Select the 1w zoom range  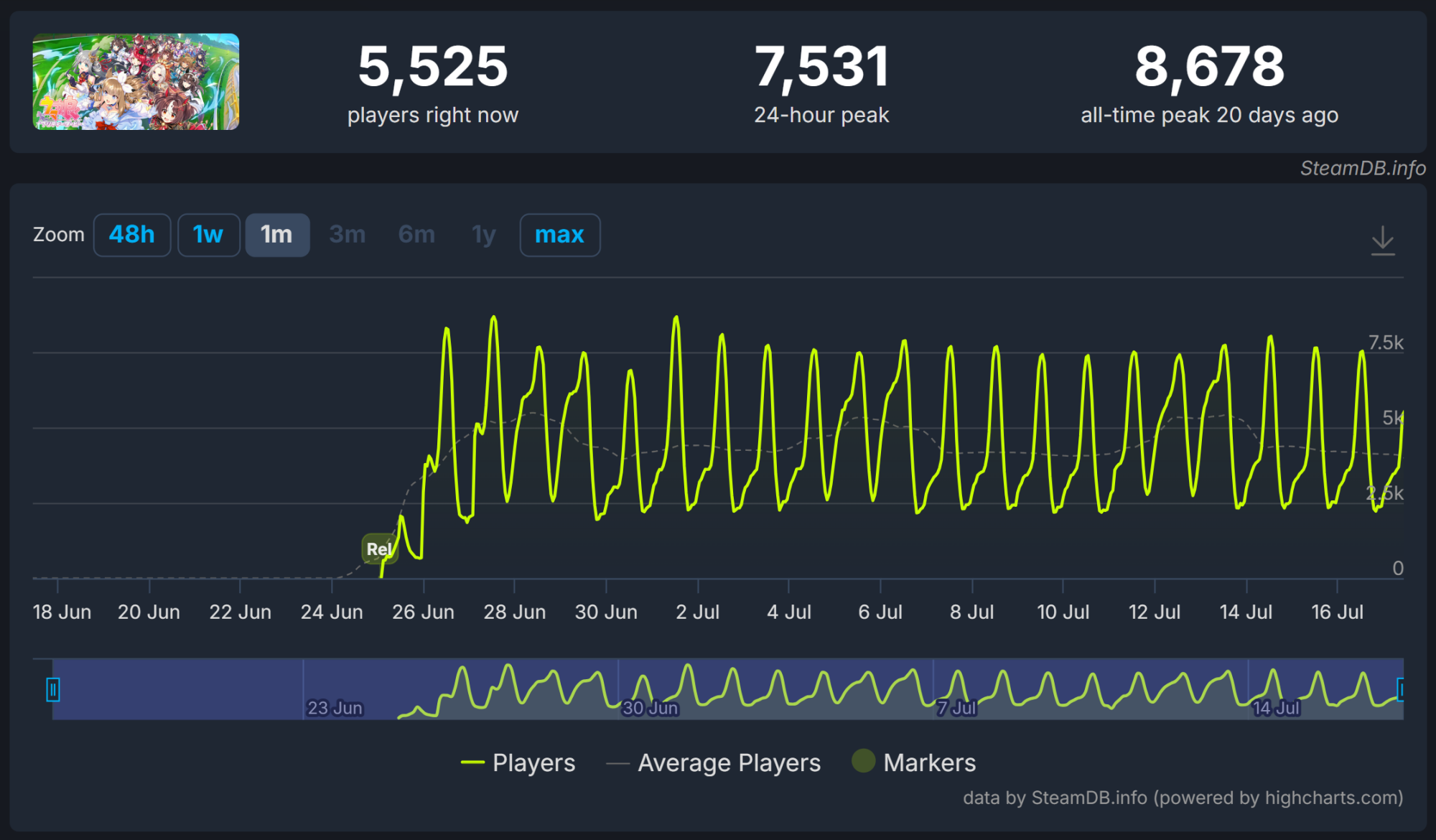[208, 235]
